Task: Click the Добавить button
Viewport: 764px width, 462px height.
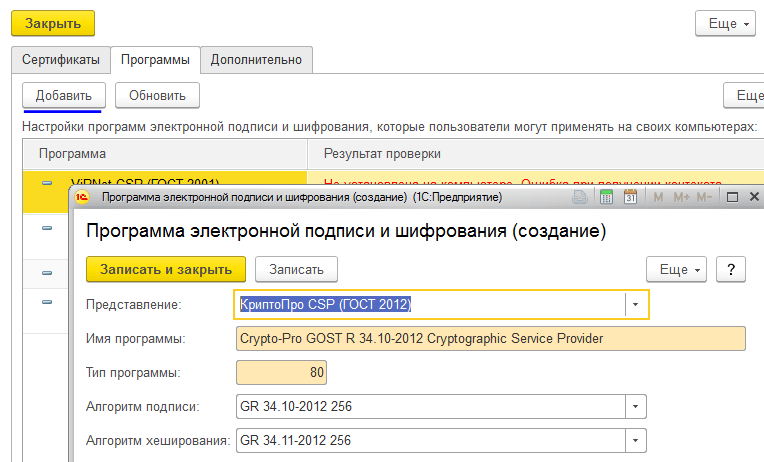Action: [64, 96]
